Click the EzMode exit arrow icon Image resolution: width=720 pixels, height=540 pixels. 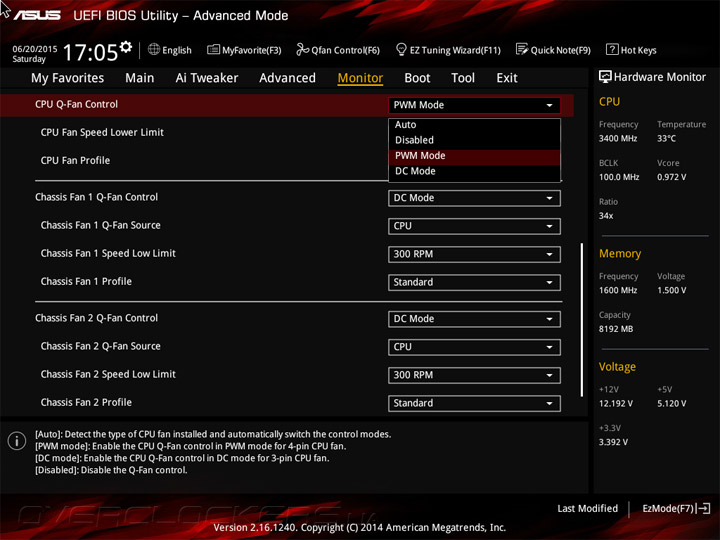coord(703,508)
